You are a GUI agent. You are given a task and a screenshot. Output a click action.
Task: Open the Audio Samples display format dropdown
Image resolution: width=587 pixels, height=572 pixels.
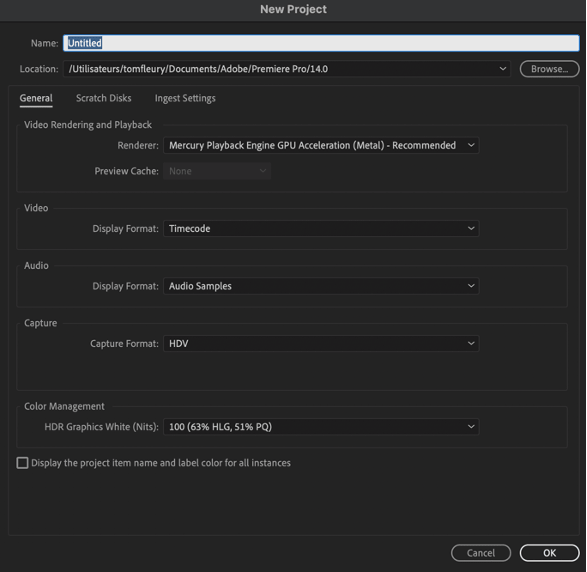click(321, 286)
